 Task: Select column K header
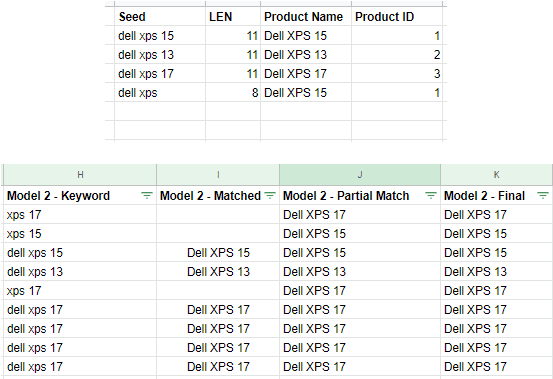point(497,175)
